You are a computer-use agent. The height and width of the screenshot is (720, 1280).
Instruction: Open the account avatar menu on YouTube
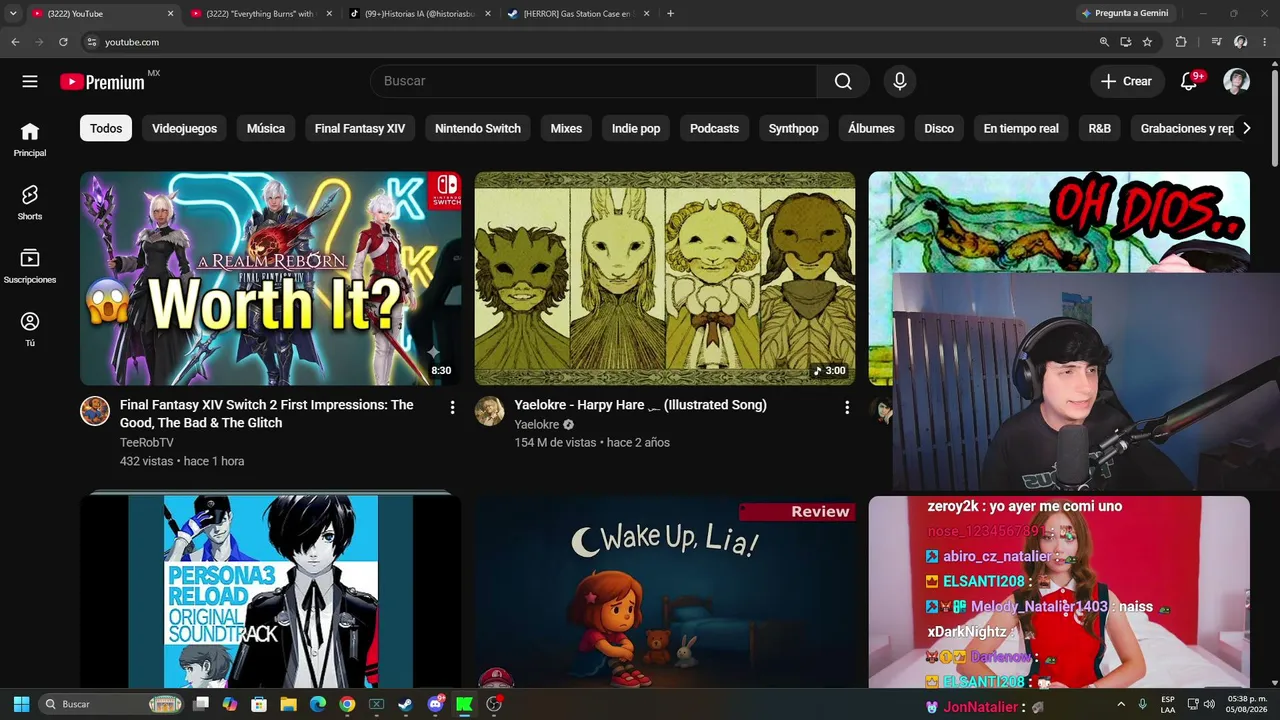tap(1236, 81)
